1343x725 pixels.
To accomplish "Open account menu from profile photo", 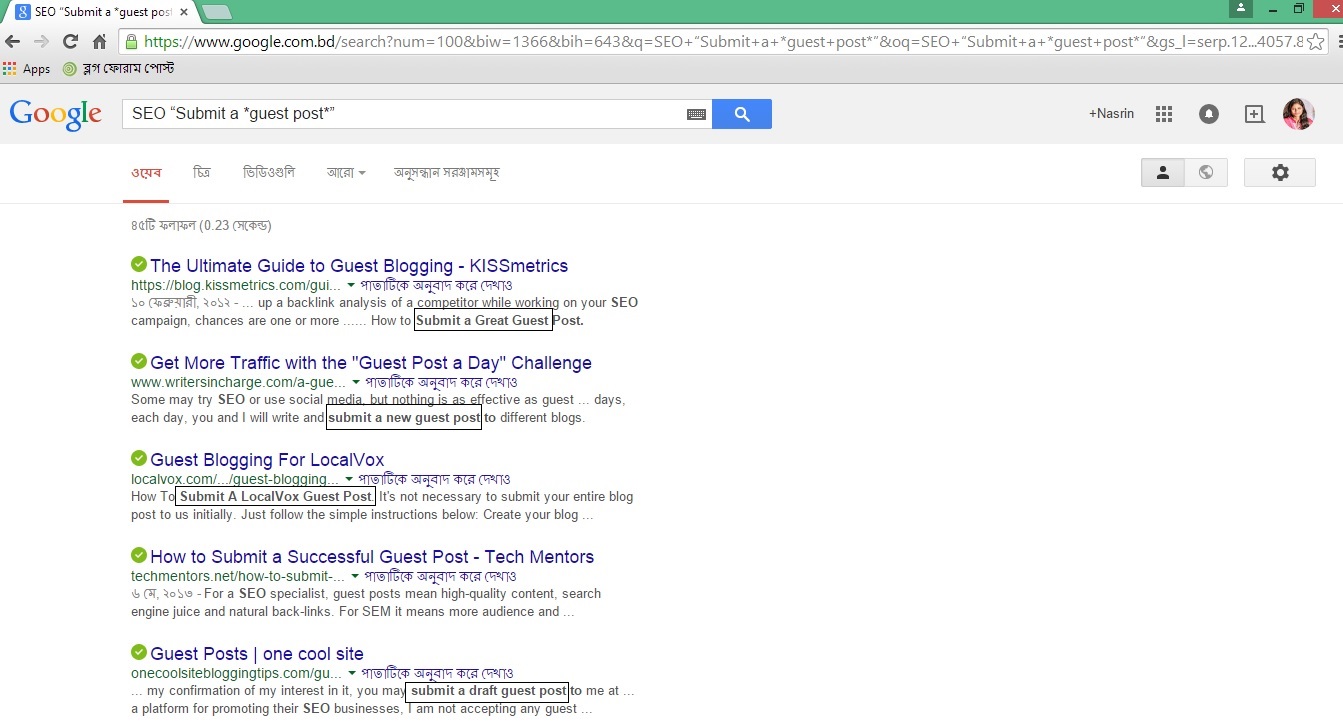I will tap(1299, 114).
